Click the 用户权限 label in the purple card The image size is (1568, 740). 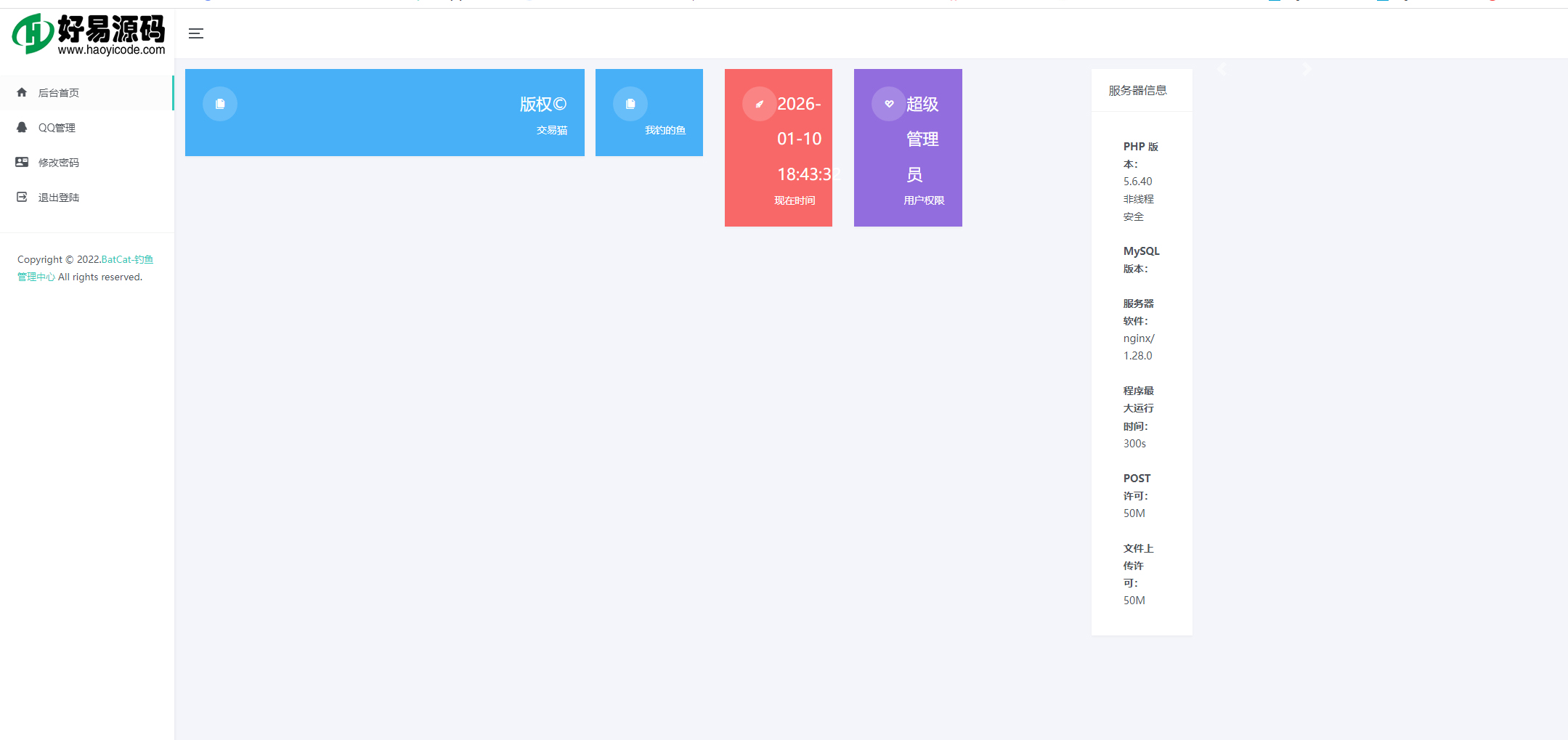[x=924, y=200]
